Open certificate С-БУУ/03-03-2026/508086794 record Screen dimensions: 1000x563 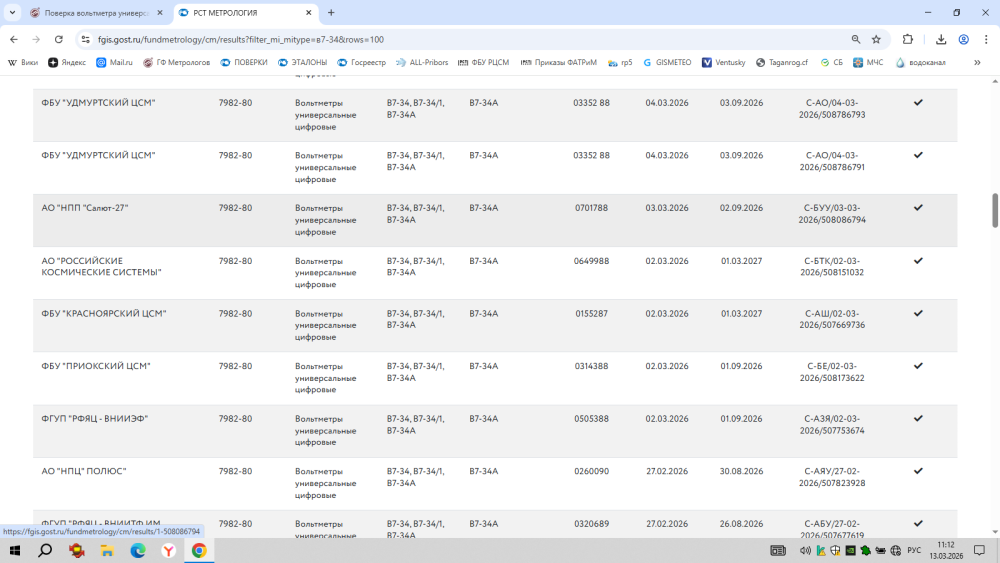(x=834, y=214)
